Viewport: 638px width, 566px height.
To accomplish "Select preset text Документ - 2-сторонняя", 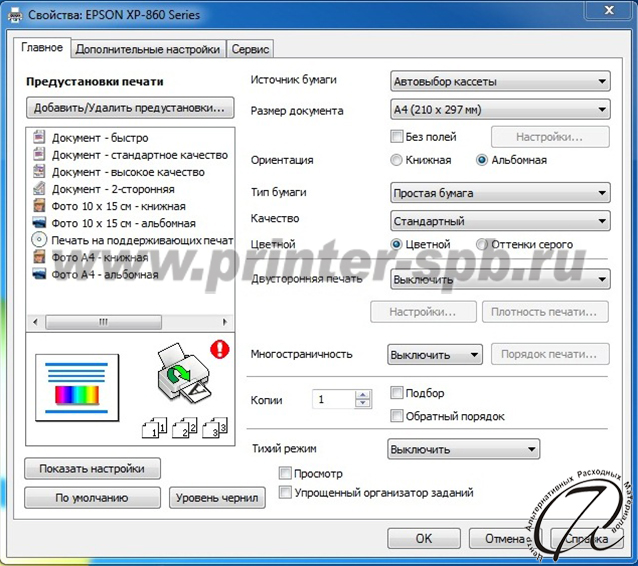I will pyautogui.click(x=113, y=189).
